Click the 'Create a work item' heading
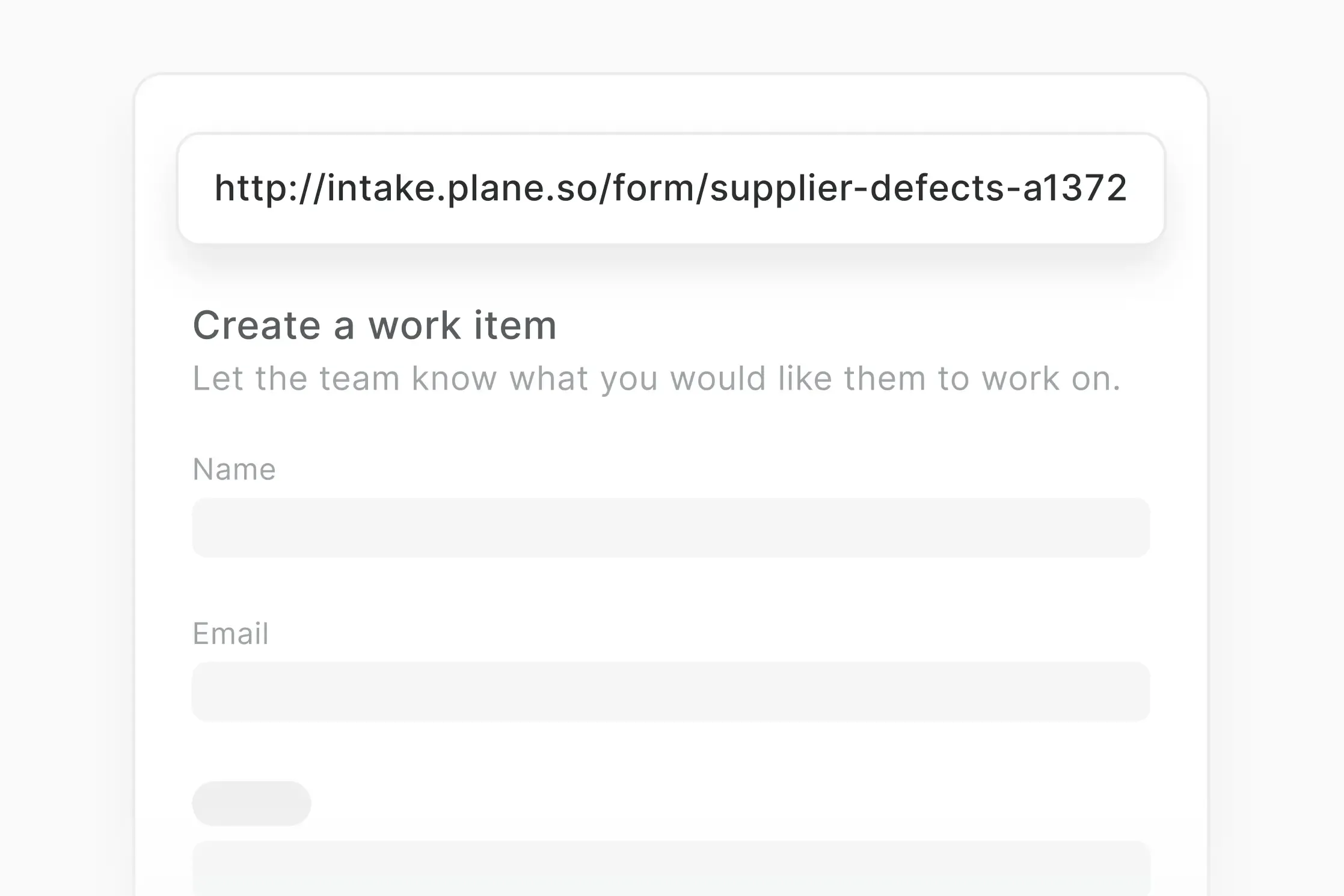 [374, 325]
